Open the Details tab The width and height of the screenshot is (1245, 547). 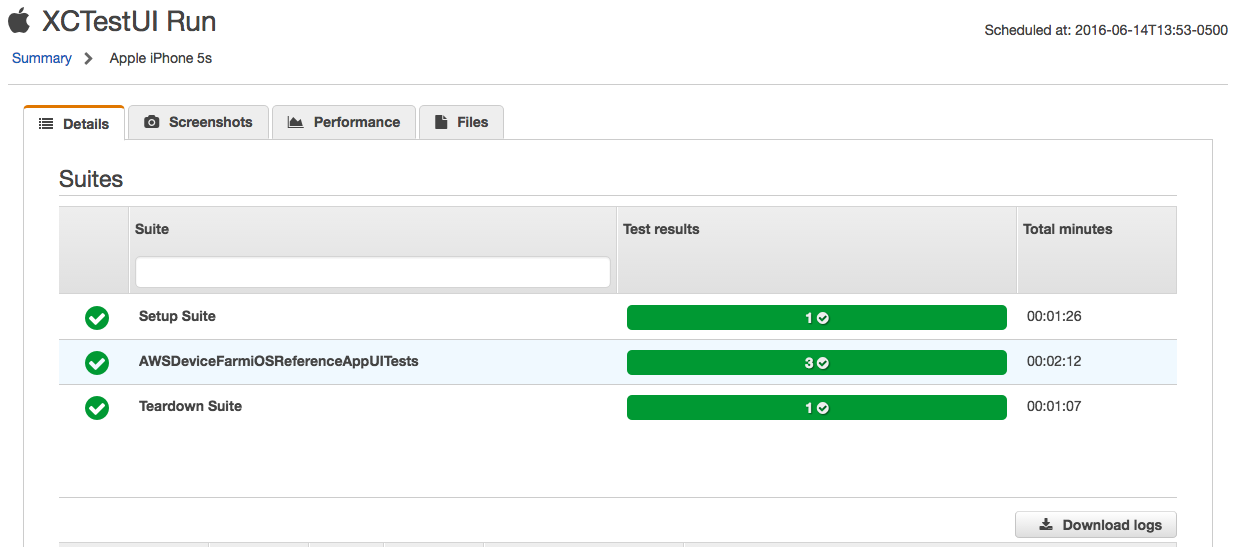click(x=74, y=123)
